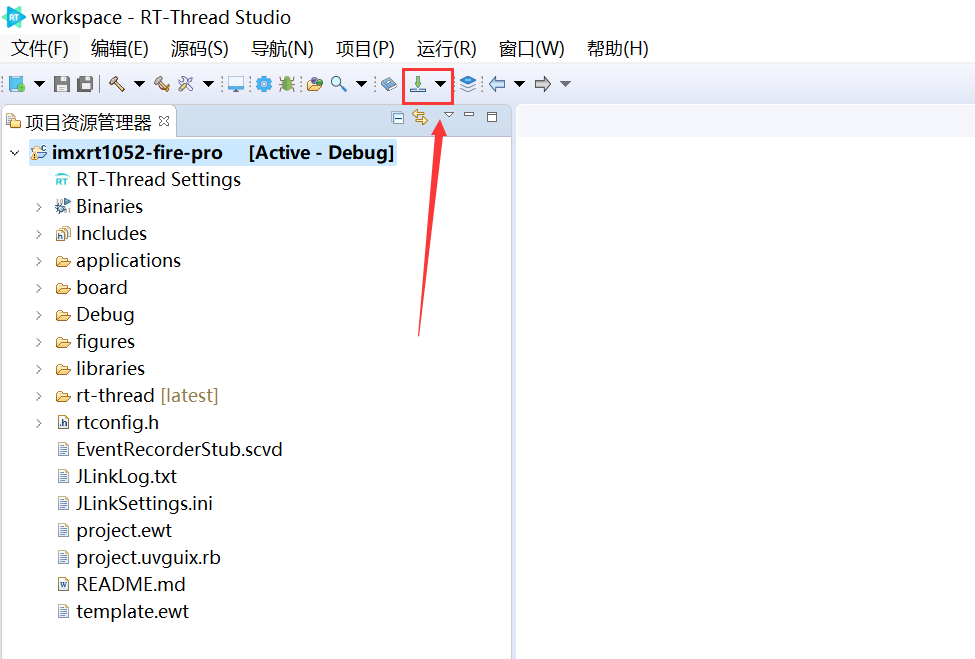Click the back navigation arrow icon

point(497,85)
